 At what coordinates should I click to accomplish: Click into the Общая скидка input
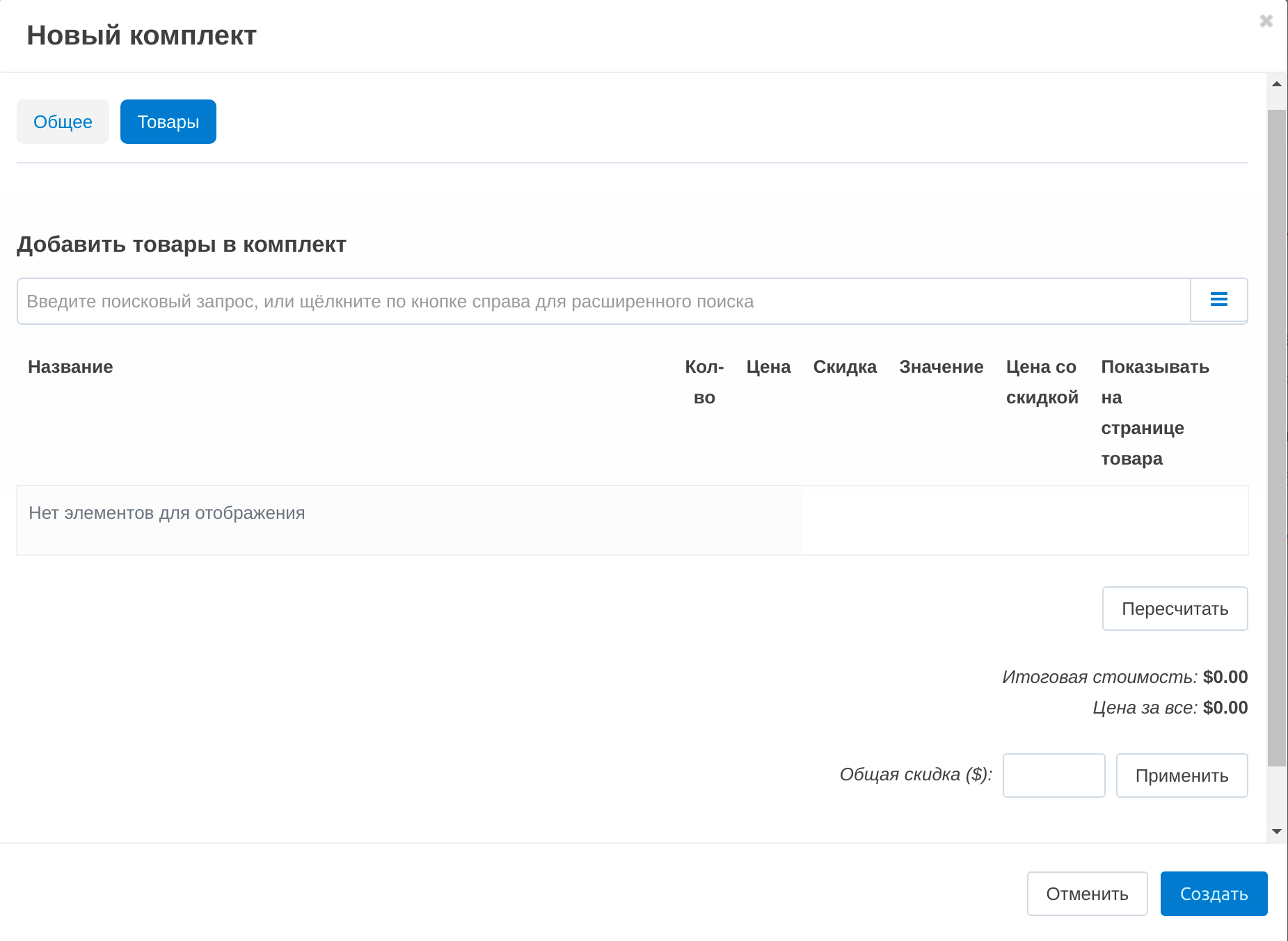click(1054, 775)
